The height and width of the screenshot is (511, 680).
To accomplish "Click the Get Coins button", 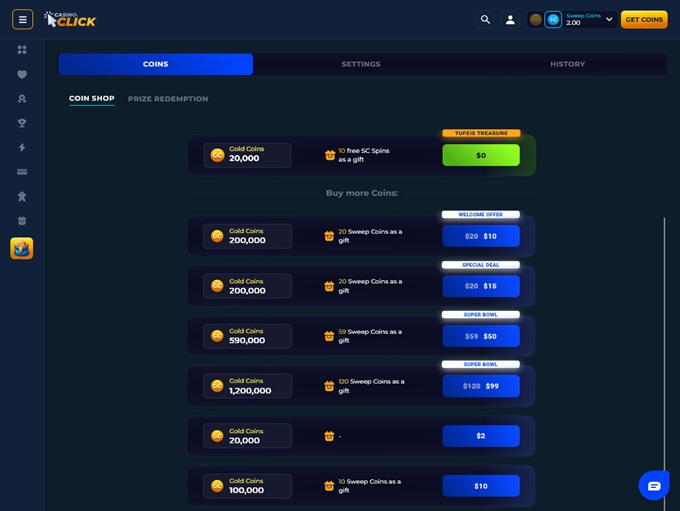I will click(644, 19).
